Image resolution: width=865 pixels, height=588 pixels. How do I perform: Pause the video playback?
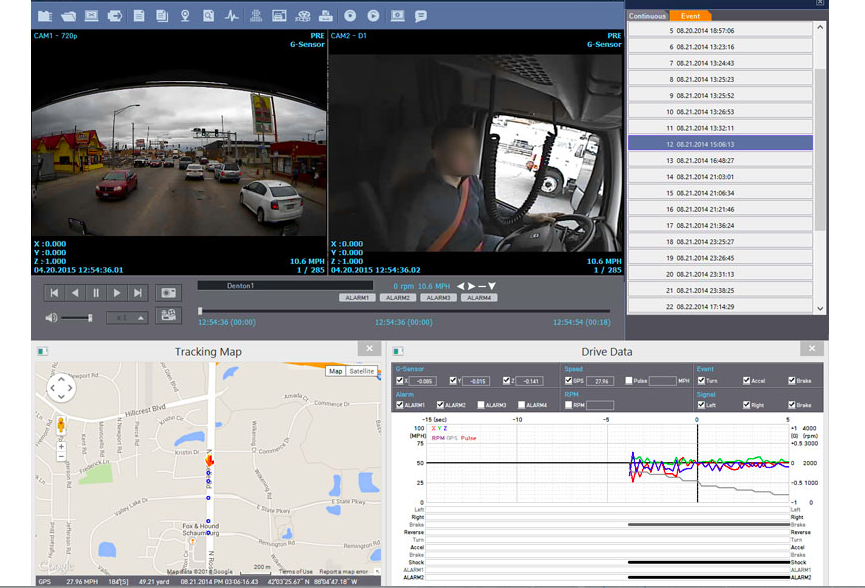pos(96,293)
